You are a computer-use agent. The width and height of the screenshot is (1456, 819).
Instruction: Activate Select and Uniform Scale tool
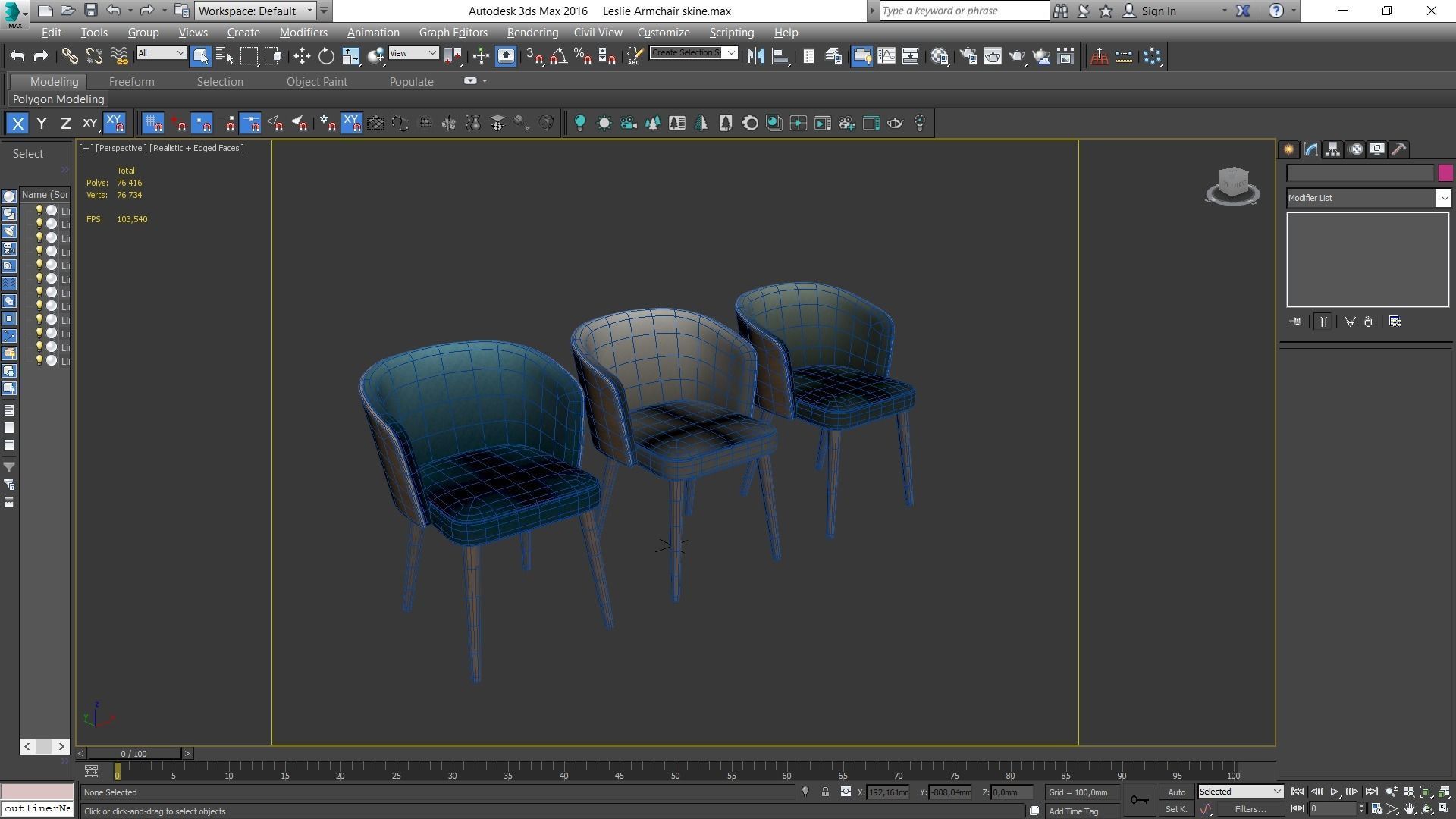point(350,56)
